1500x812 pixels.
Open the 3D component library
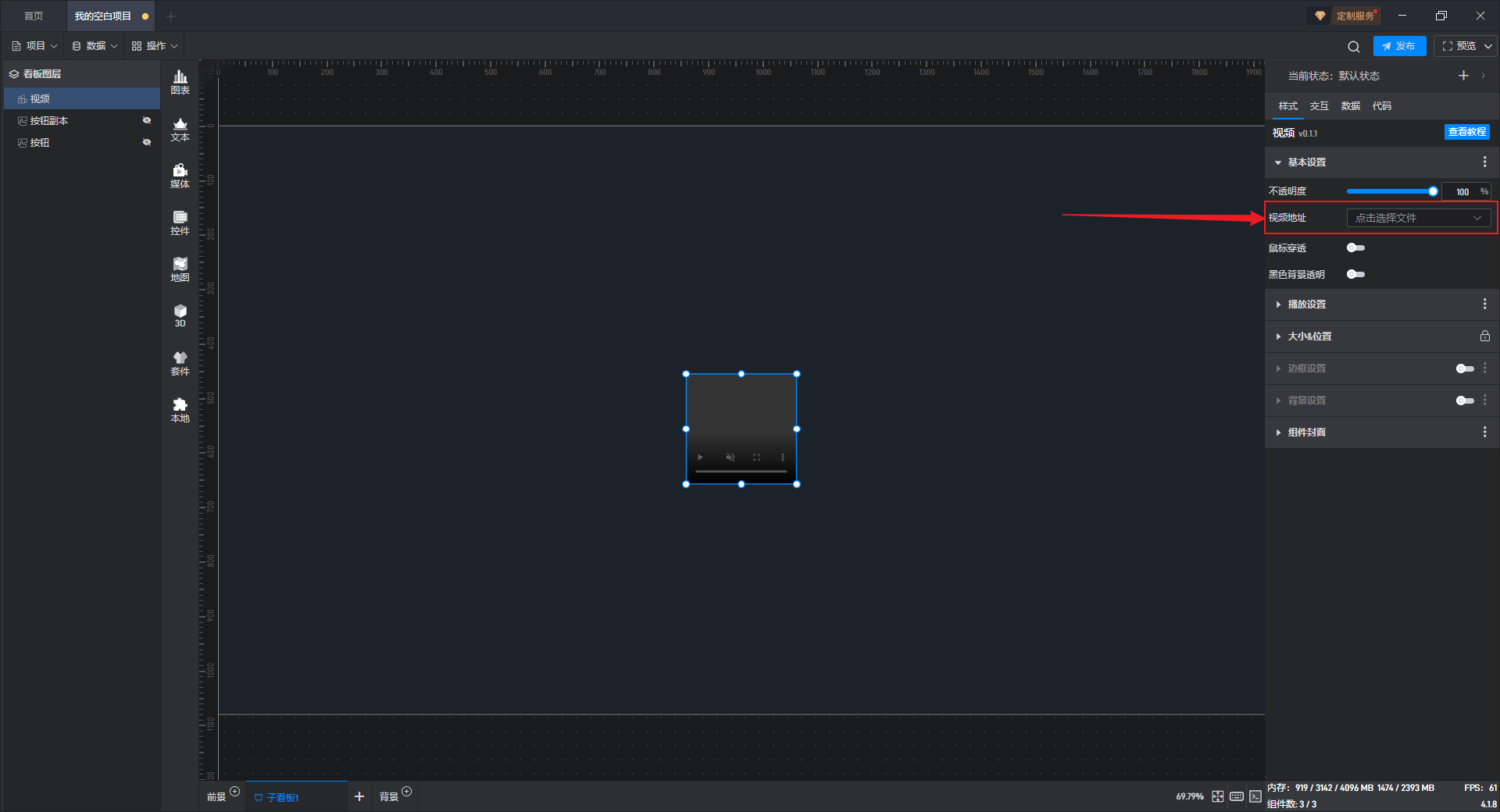180,315
